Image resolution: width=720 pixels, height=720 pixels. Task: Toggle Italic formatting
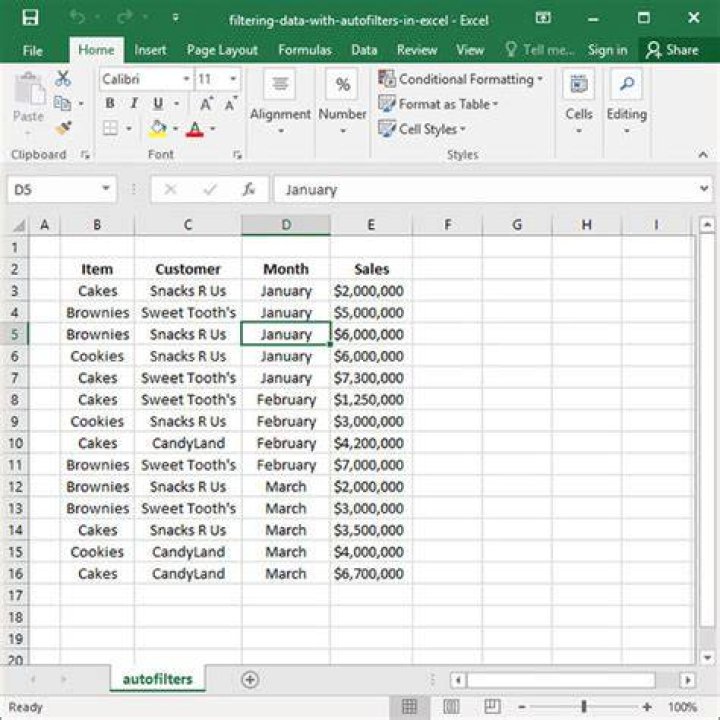click(134, 103)
